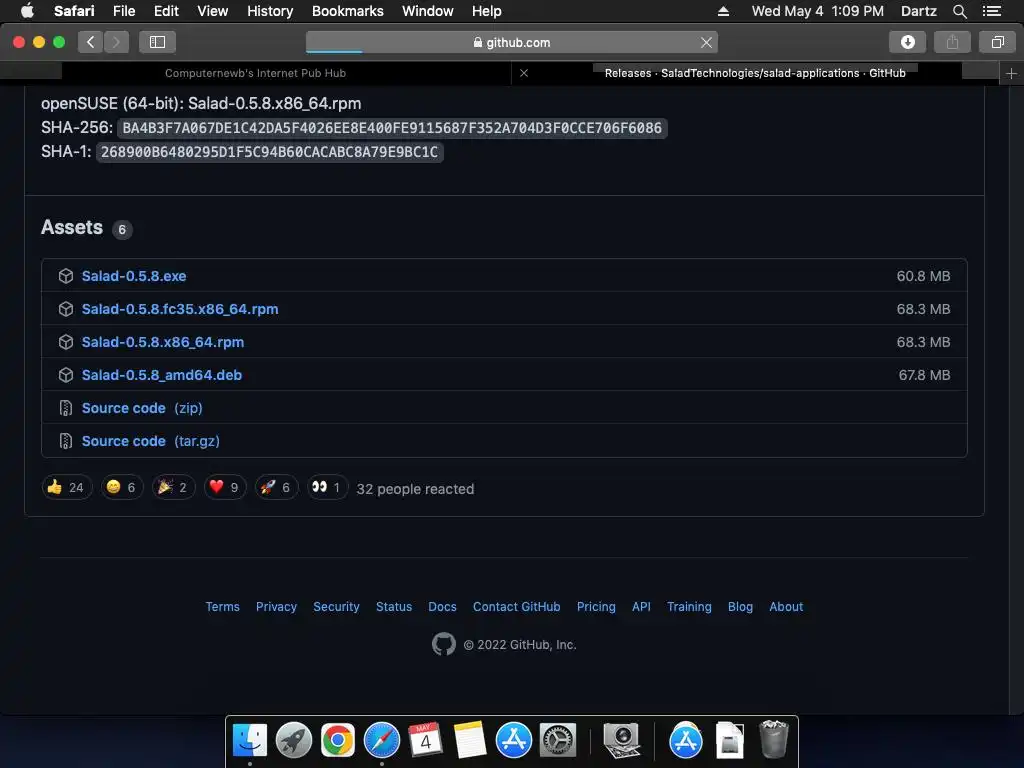The width and height of the screenshot is (1024, 768).
Task: Click the SHA-1 hash code text
Action: tap(270, 152)
